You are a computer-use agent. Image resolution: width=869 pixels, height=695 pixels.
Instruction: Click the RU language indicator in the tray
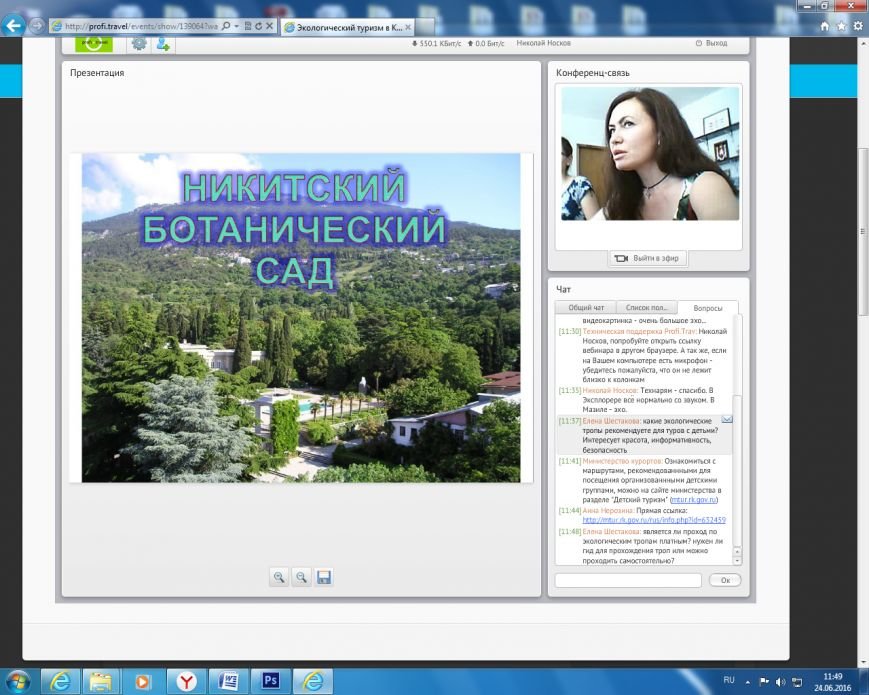(x=729, y=680)
